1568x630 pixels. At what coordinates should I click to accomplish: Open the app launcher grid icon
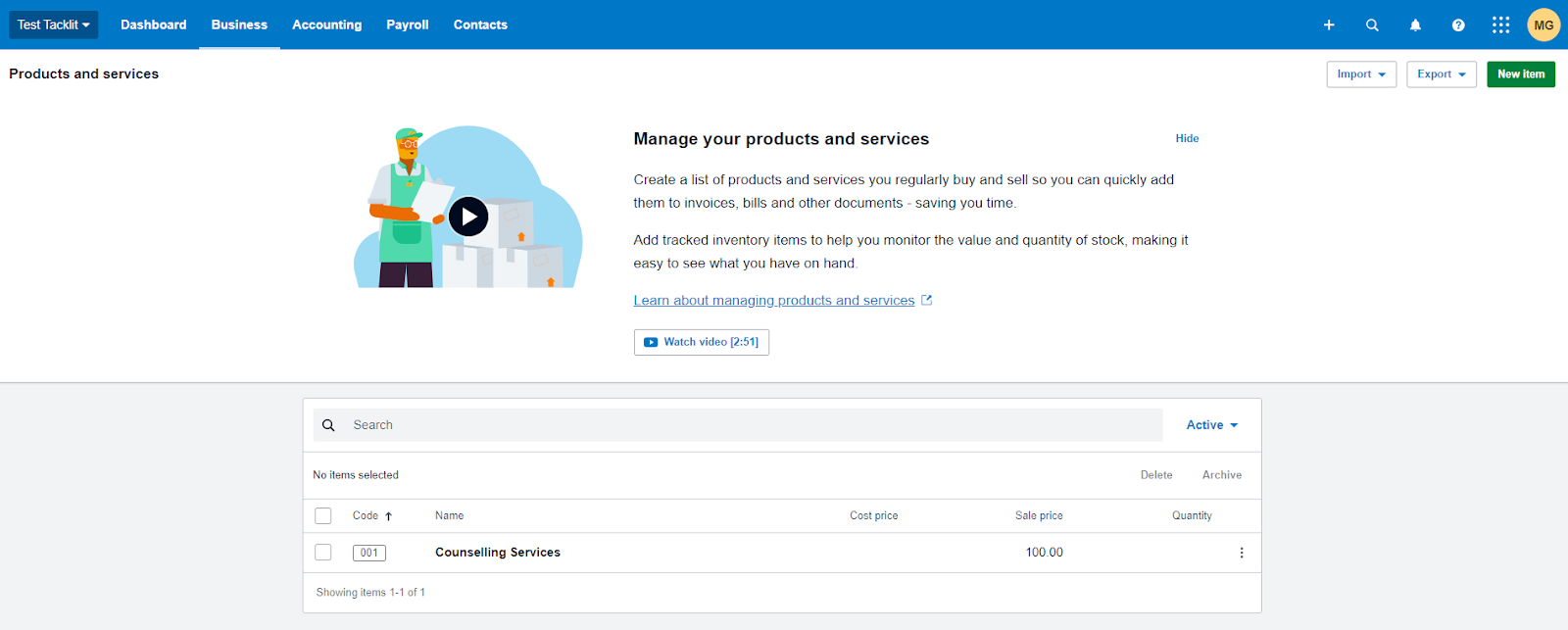click(1500, 24)
